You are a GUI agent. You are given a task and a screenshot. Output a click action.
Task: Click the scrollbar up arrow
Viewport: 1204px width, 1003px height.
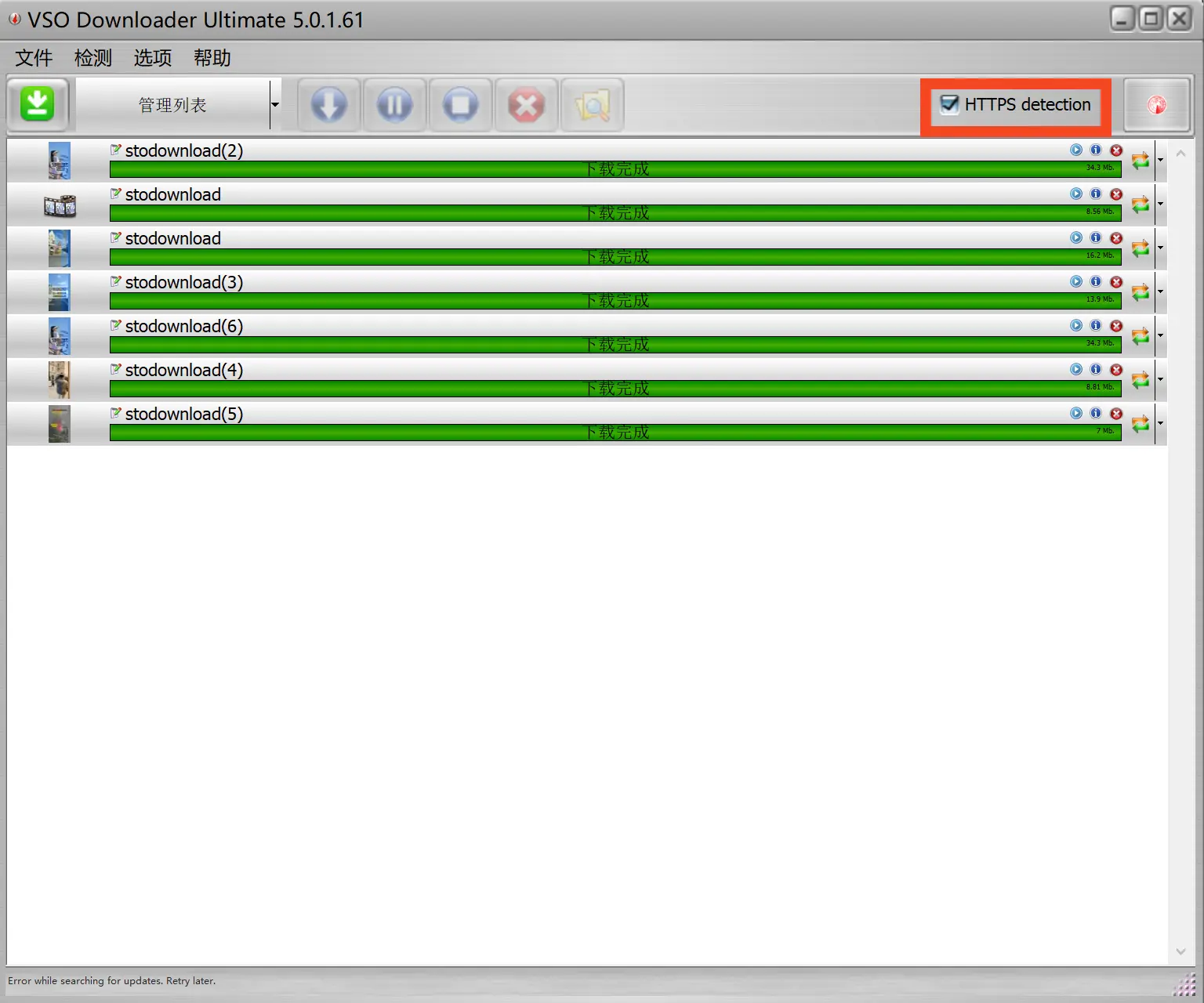point(1180,154)
